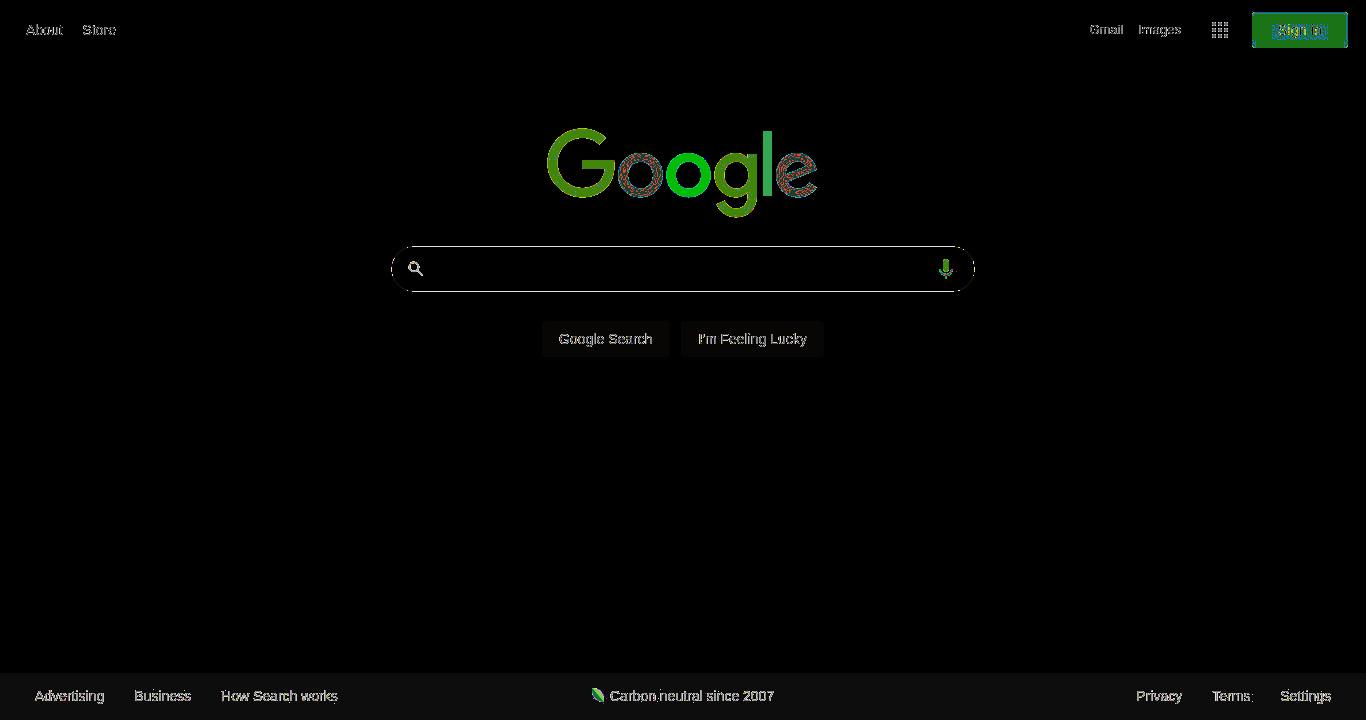Open the Advertising footer link

(x=69, y=696)
